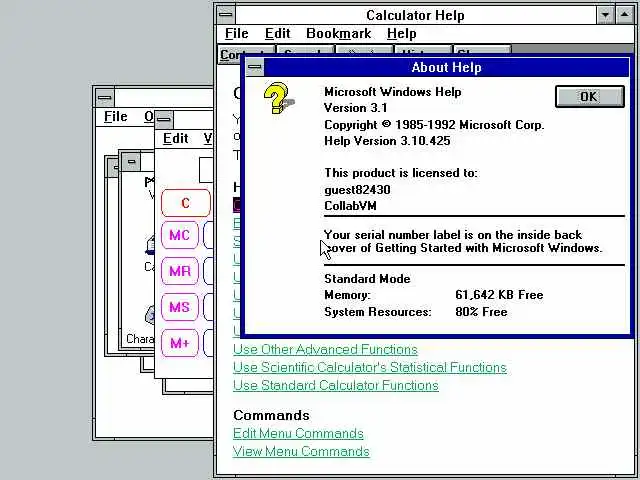The width and height of the screenshot is (640, 480).
Task: Click copyright 1985-1992 Microsoft Corp. line
Action: [x=434, y=124]
